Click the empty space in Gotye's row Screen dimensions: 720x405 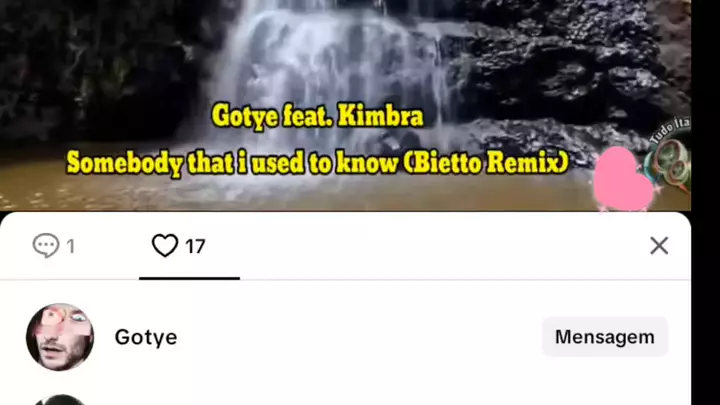358,337
